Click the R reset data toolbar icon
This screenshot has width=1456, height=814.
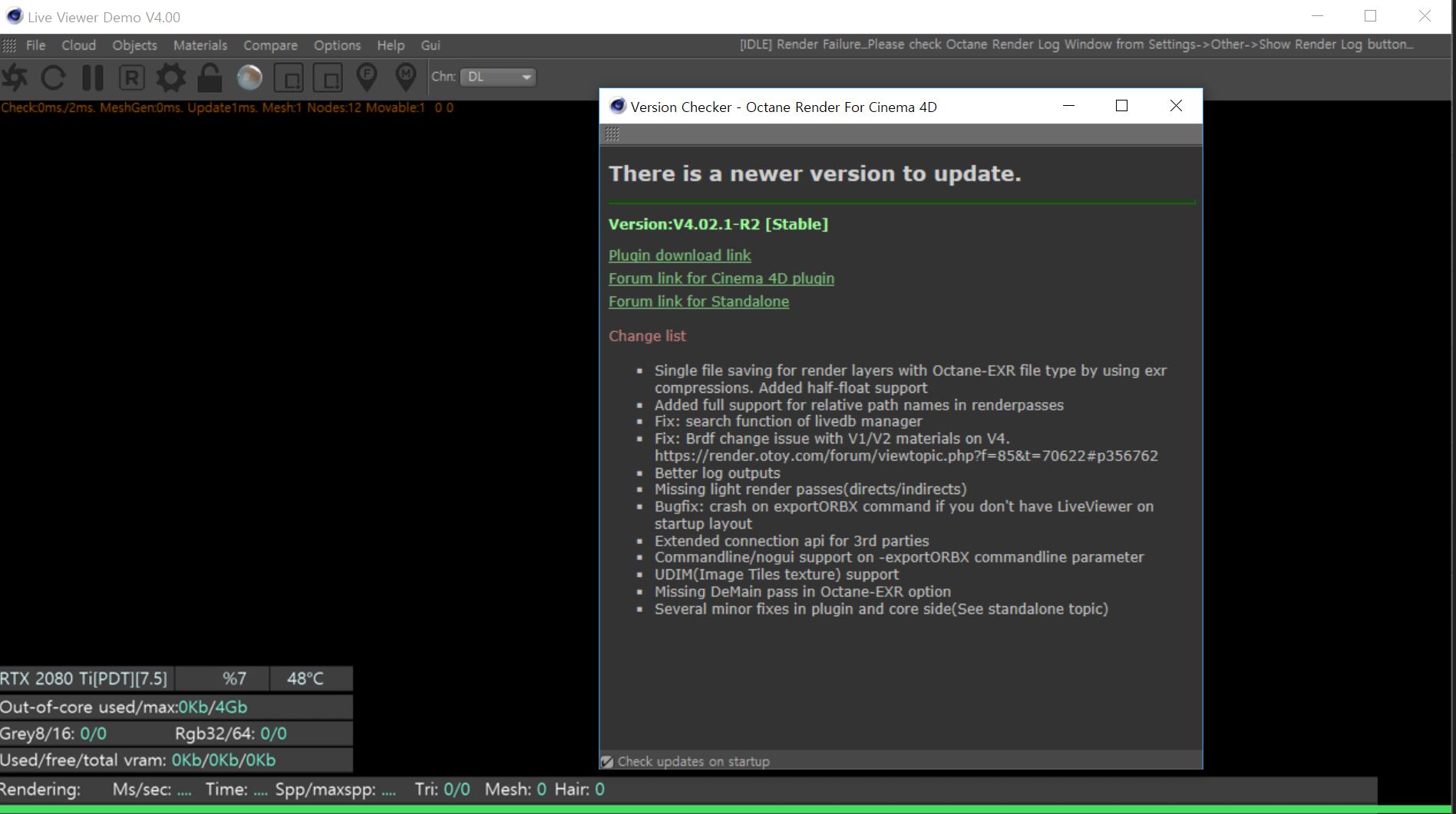pos(132,77)
